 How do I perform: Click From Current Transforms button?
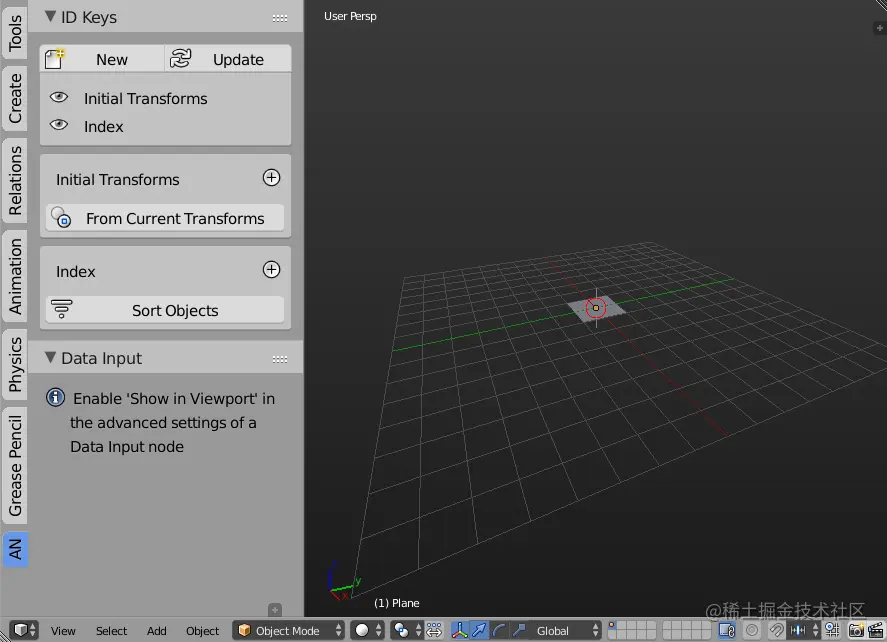coord(165,218)
